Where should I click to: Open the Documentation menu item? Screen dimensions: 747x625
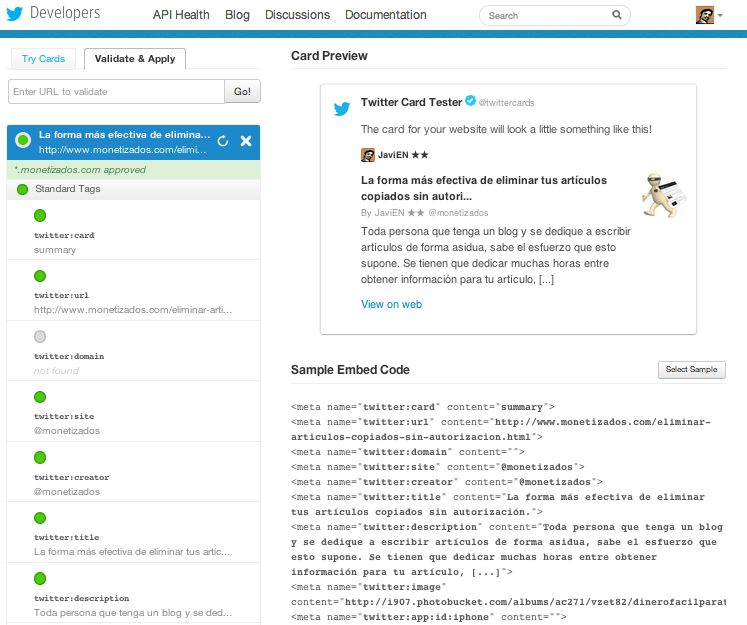pyautogui.click(x=385, y=15)
